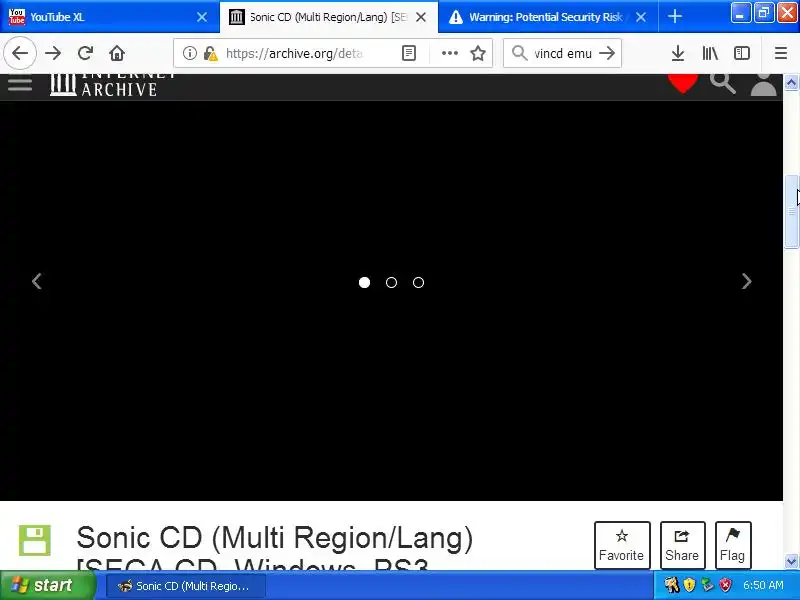Toggle Reader View for this page
This screenshot has height=600, width=800.
[x=409, y=53]
